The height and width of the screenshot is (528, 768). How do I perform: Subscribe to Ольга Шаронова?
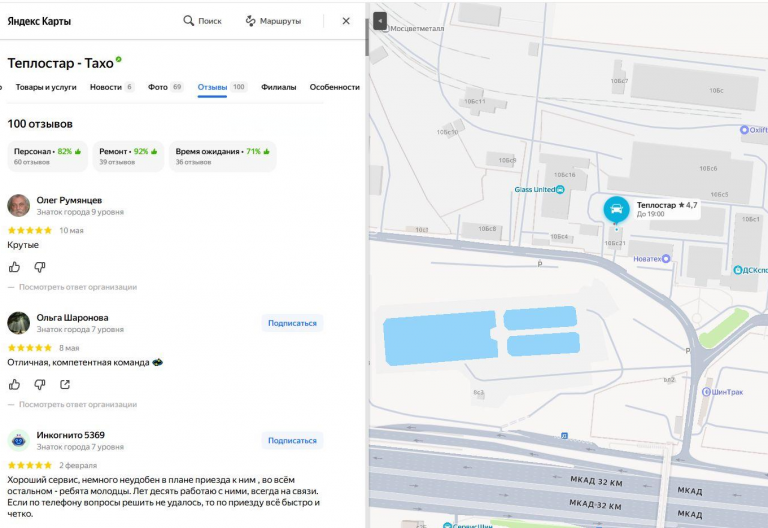coord(292,323)
